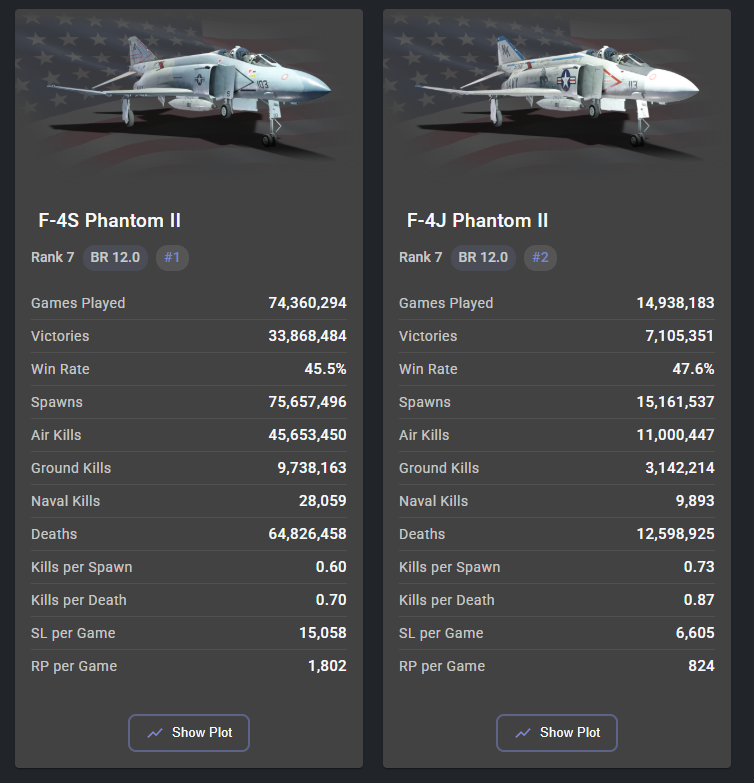Show the plot for F-4S Phantom II

(x=189, y=733)
